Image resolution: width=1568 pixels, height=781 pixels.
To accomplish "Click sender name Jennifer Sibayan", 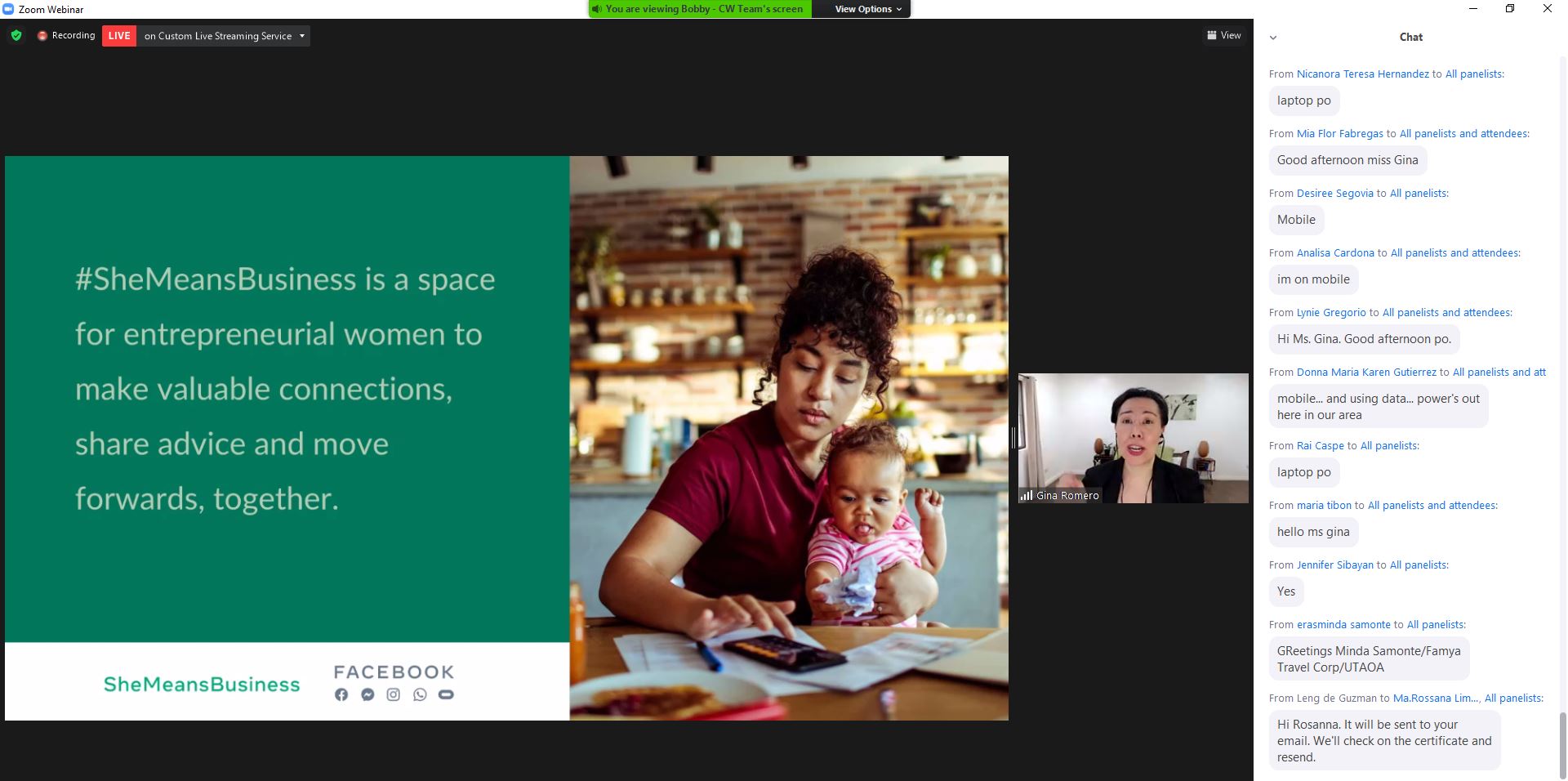I will click(1334, 565).
